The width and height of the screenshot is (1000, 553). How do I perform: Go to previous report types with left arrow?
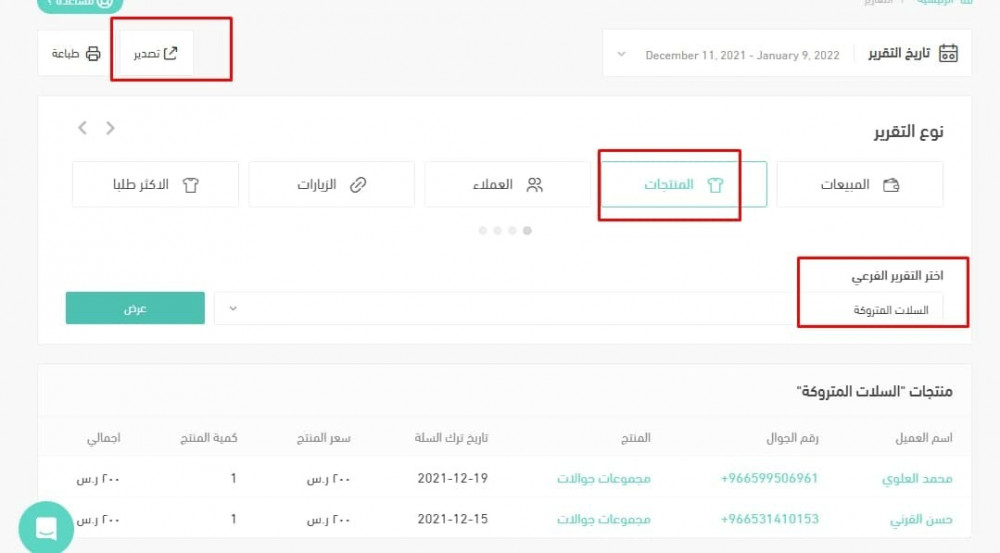click(x=83, y=128)
